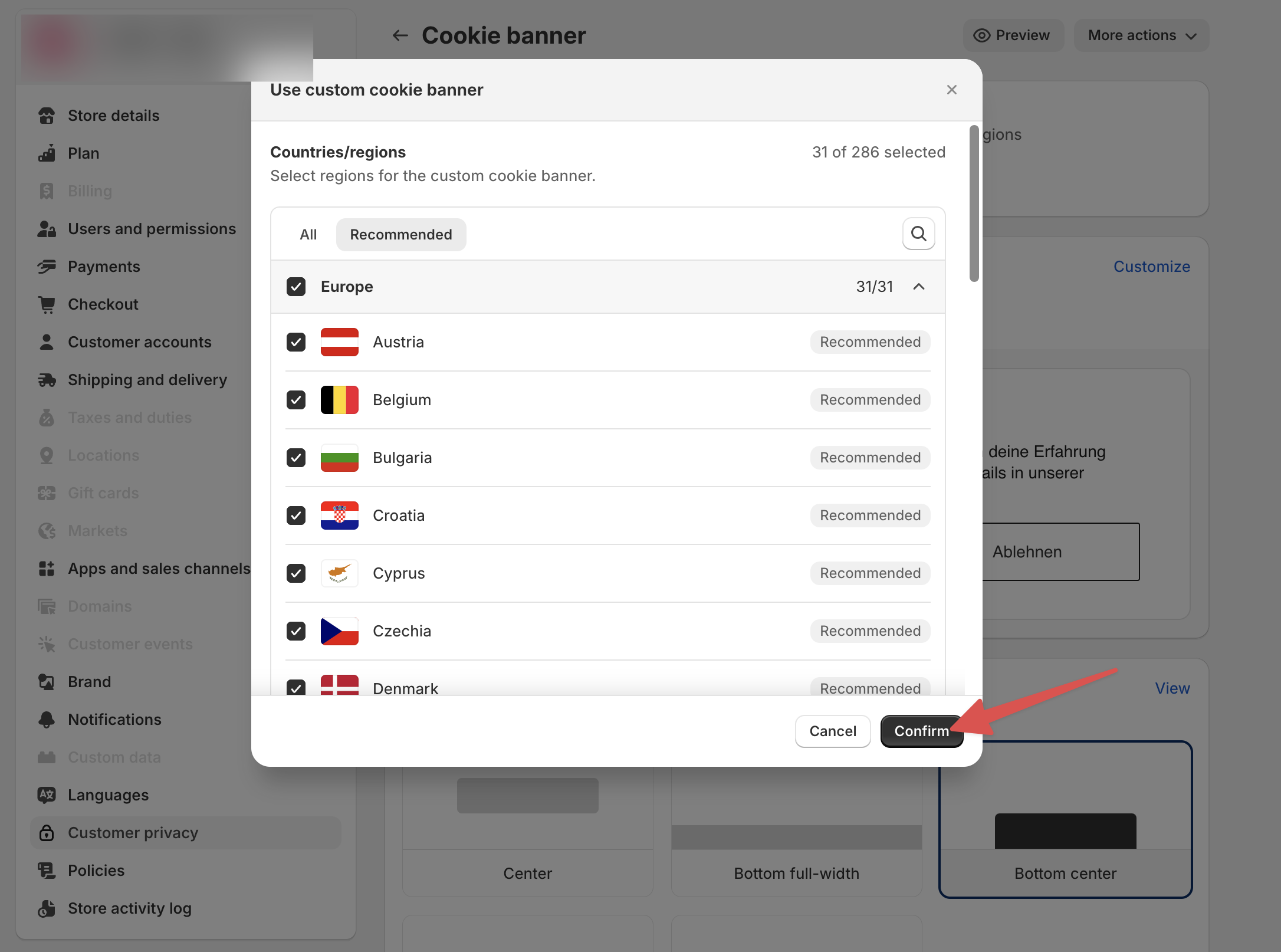Click the Users and permissions icon
Viewport: 1281px width, 952px height.
click(47, 228)
